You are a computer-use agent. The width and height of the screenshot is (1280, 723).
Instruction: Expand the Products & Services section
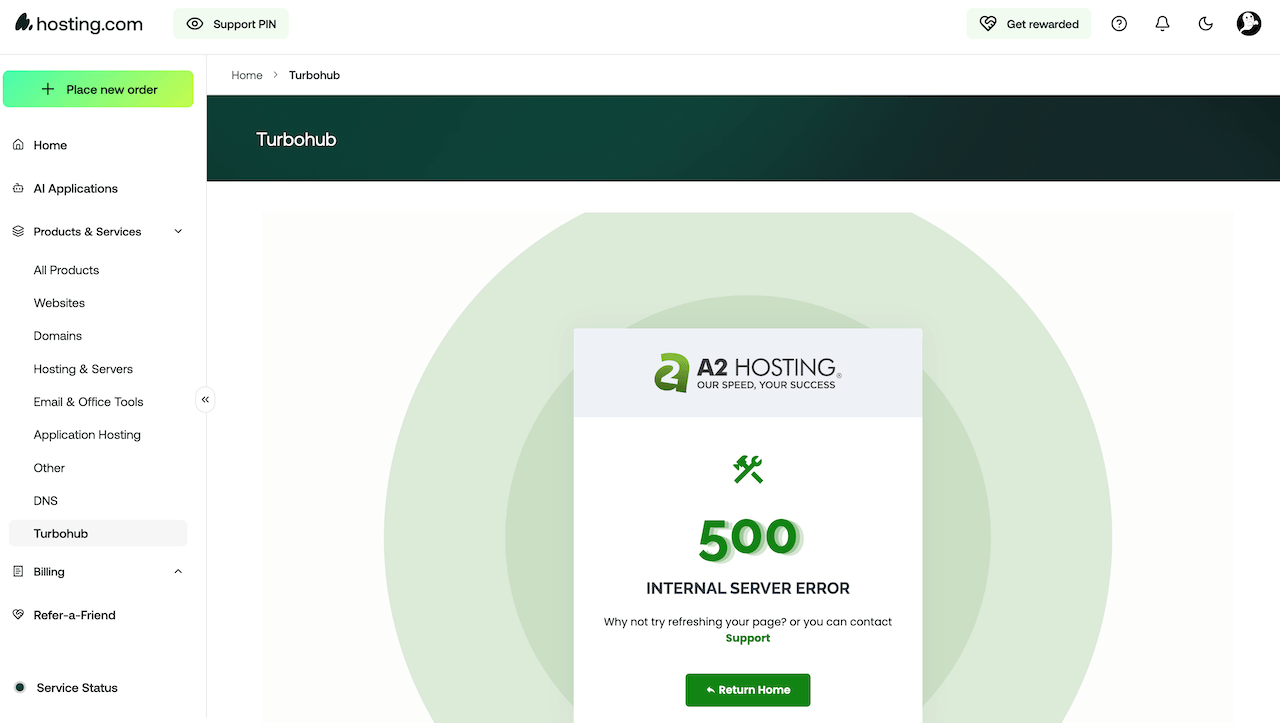click(x=97, y=231)
